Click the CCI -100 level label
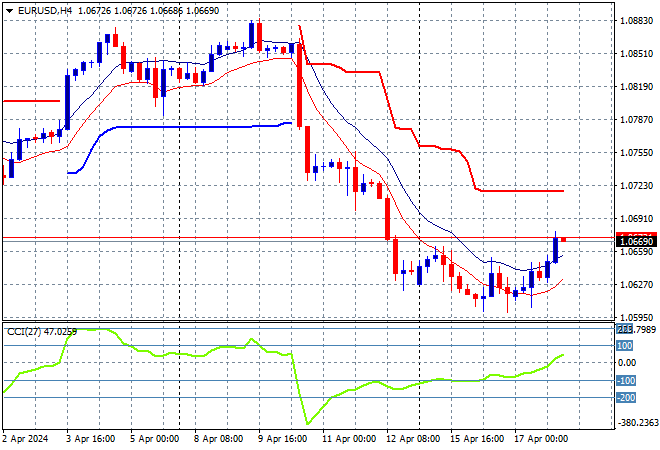Viewport: 660px width, 450px height. tap(625, 381)
